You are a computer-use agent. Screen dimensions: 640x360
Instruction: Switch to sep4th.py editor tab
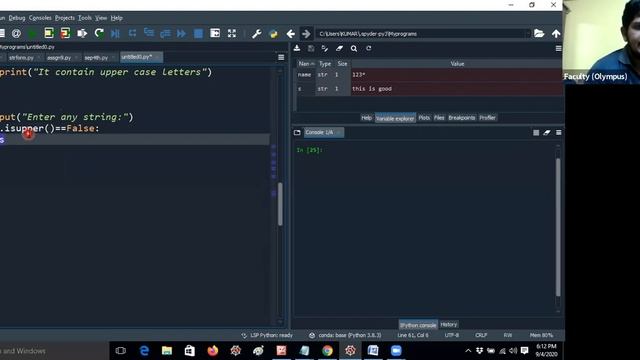coord(100,58)
